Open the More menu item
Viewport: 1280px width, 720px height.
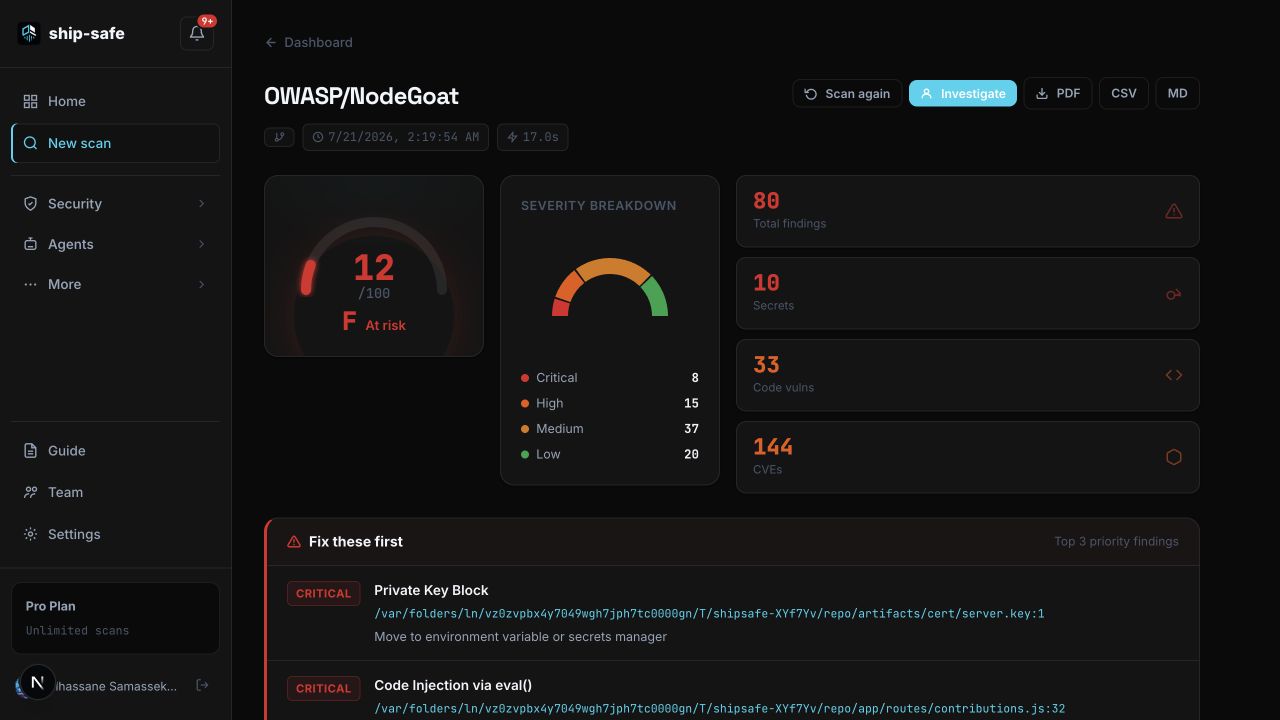click(x=115, y=284)
